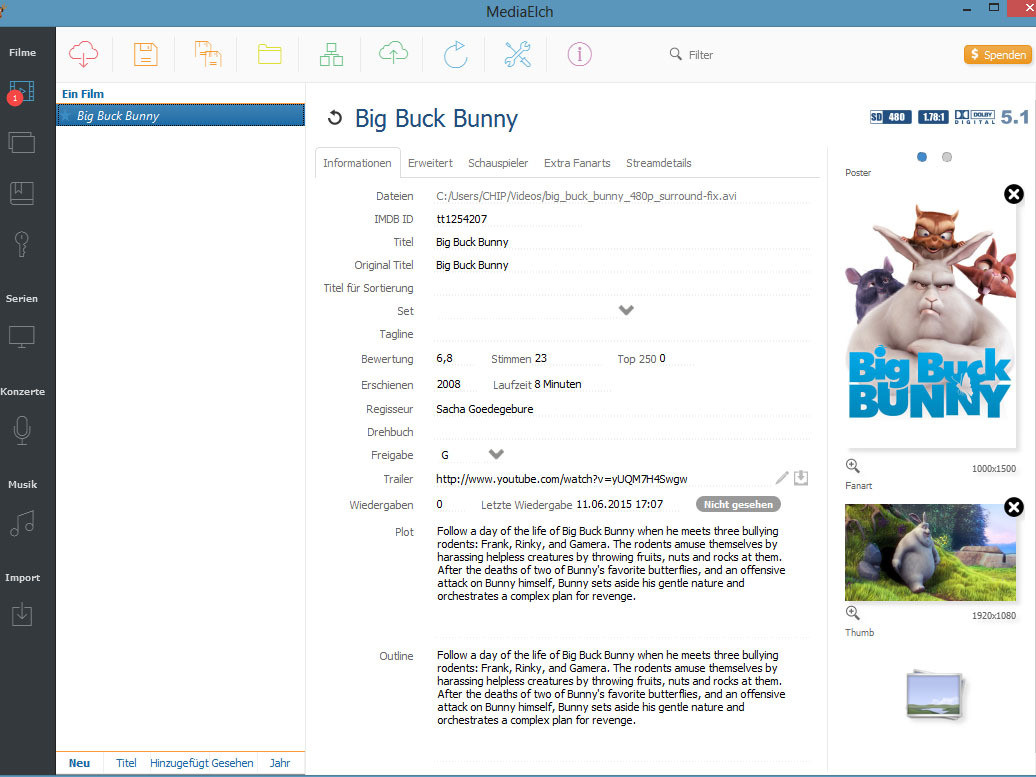Click the Dateien path text

[x=587, y=196]
